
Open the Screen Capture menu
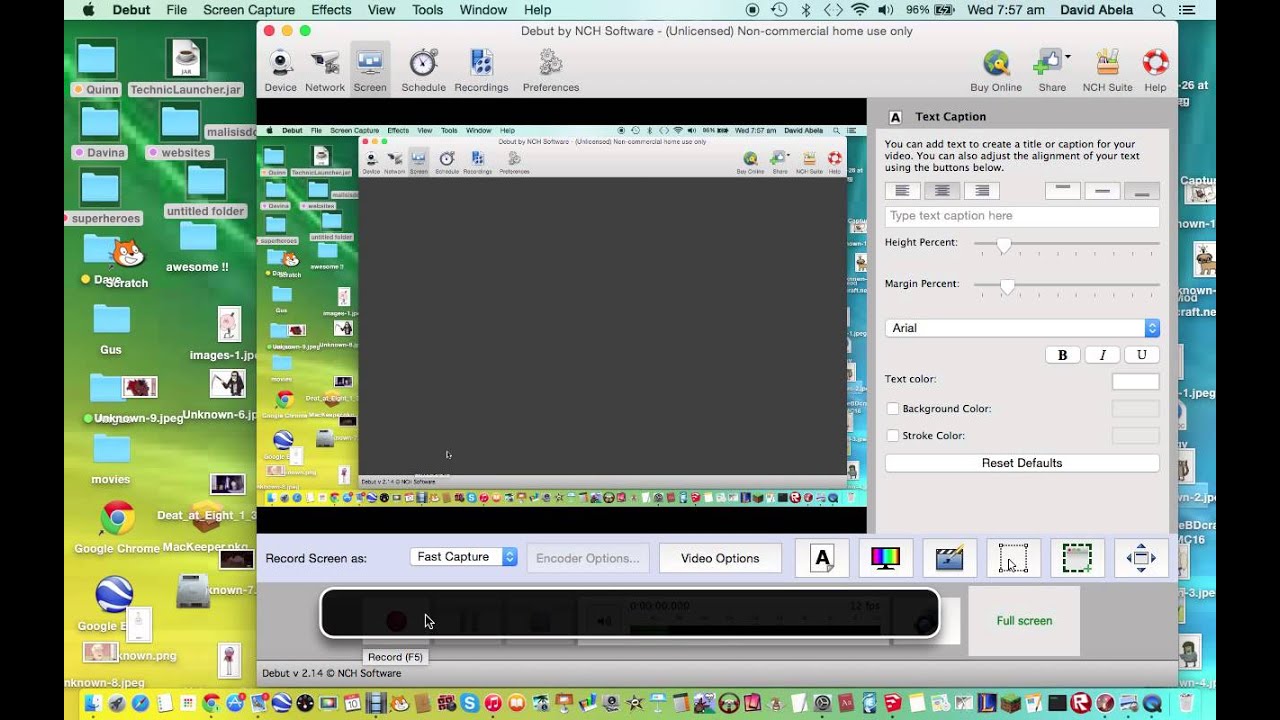pos(249,10)
